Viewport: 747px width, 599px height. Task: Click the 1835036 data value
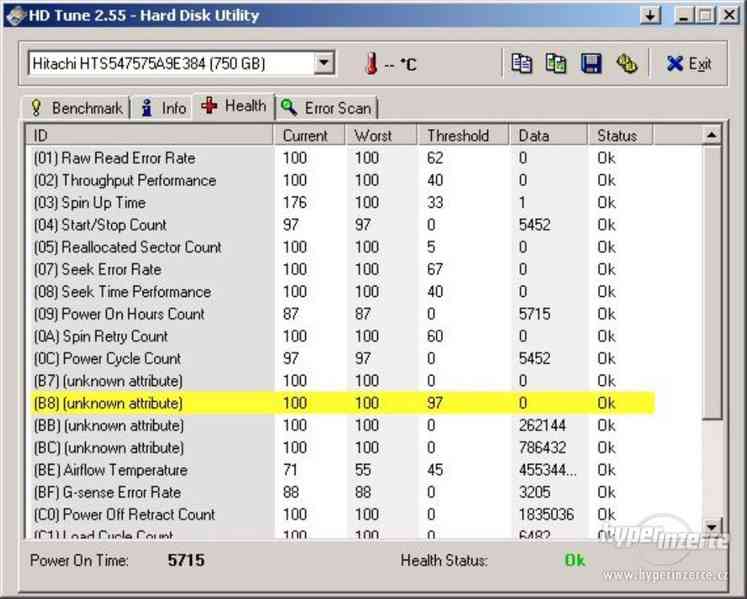[546, 515]
